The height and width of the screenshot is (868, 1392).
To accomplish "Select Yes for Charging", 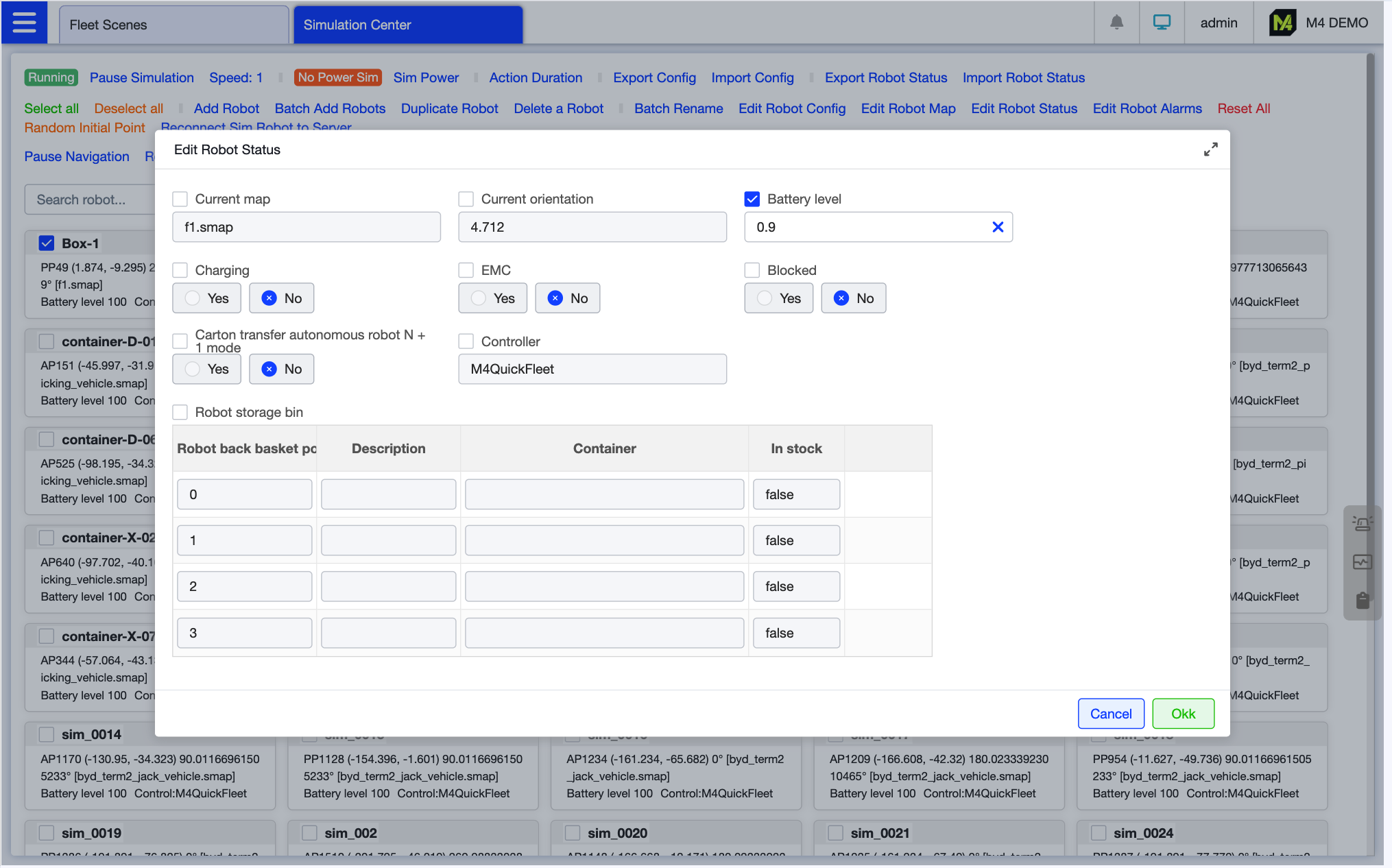I will (x=206, y=298).
